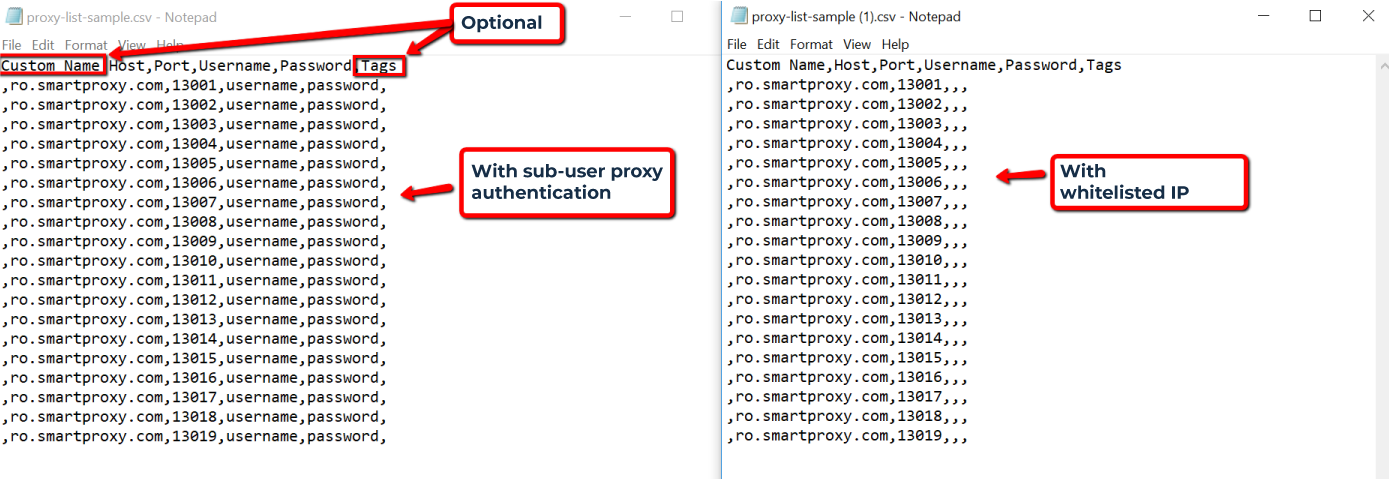Maximize the left proxy-list-sample.csv window
1389x479 pixels.
click(677, 16)
